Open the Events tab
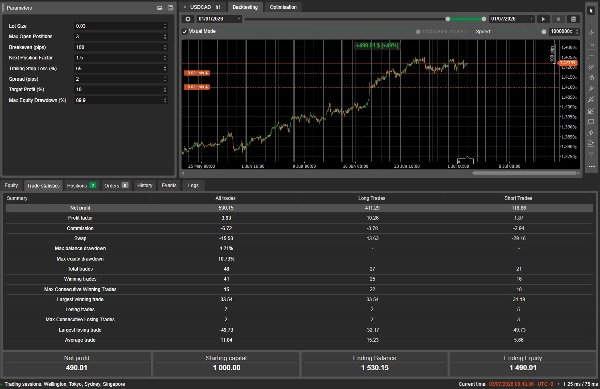600x389 pixels. (169, 186)
